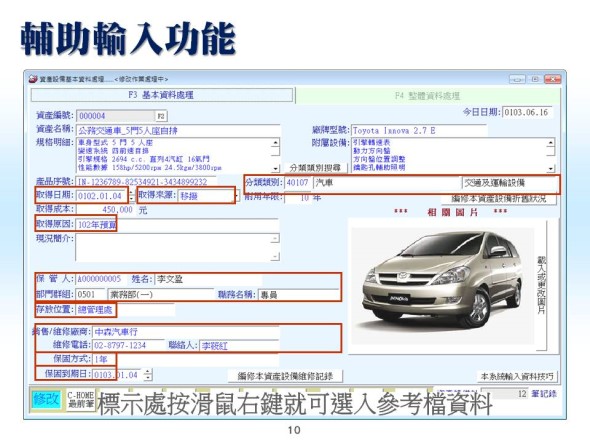Screen dimensions: 590x443
Task: Click the 業務部(一) department field
Action: point(161,294)
